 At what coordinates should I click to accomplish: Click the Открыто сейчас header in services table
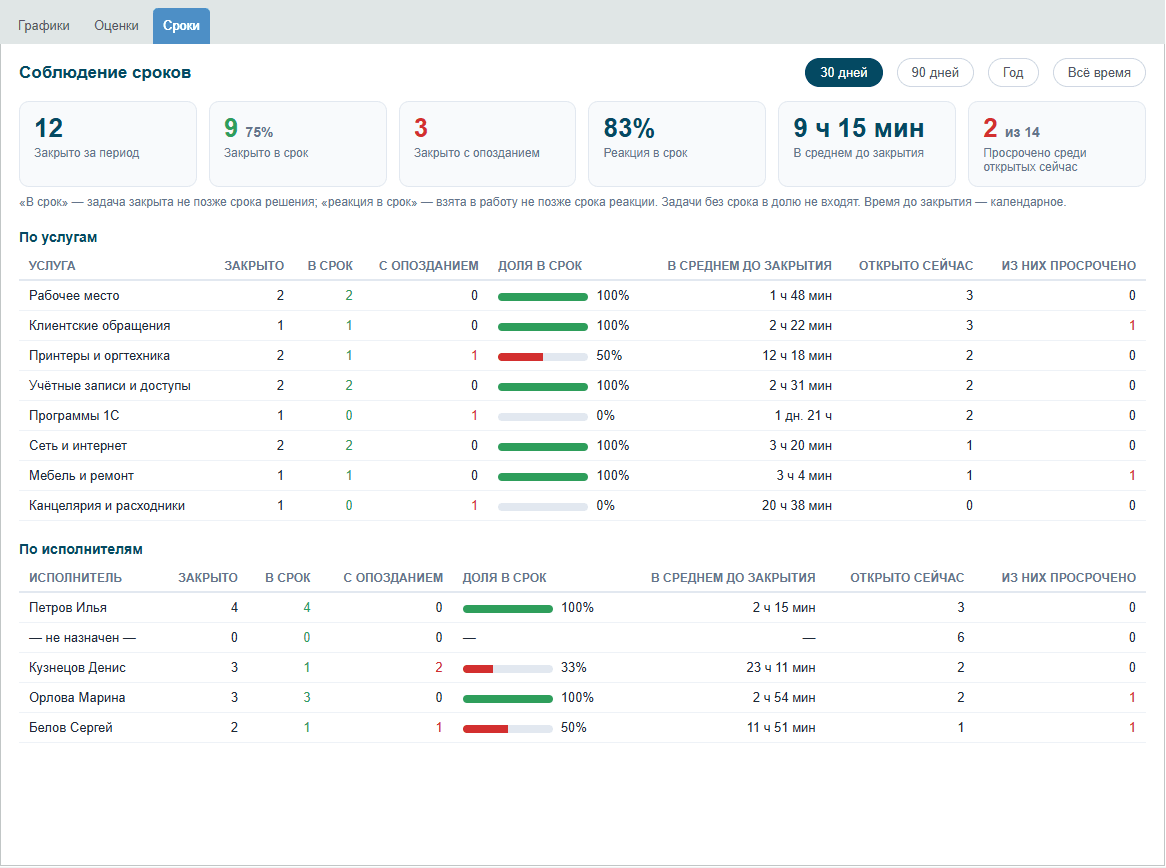pos(915,266)
